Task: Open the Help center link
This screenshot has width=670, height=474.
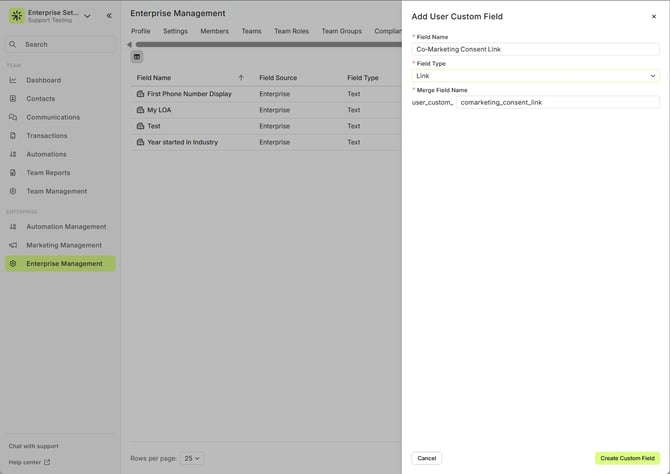Action: [29, 462]
